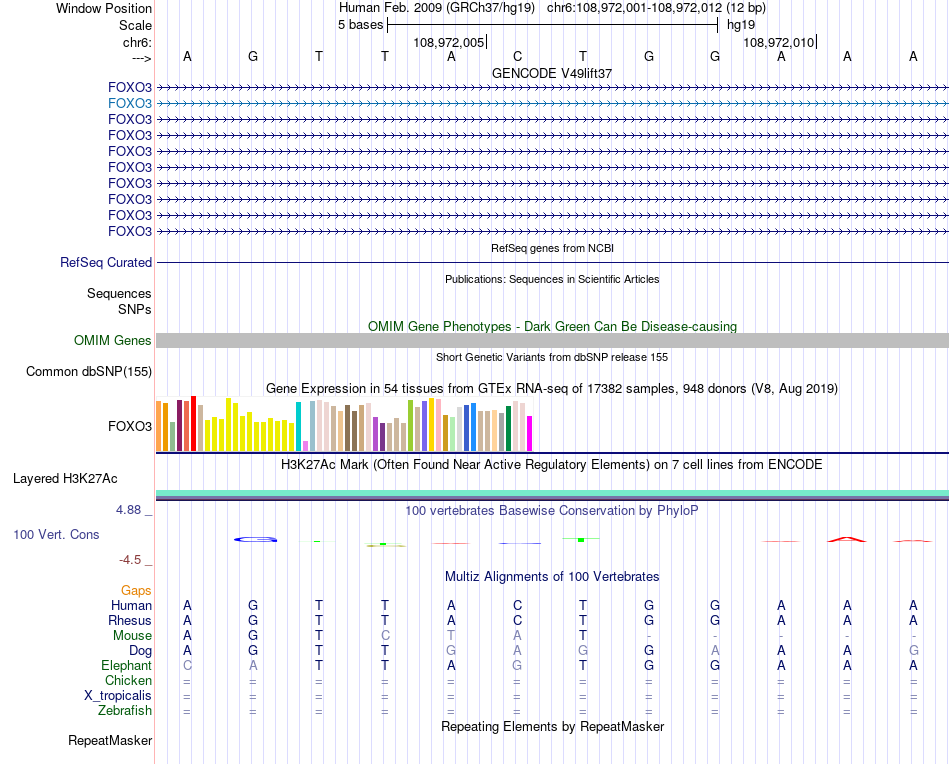
Task: Click the faded C in the Elephant row
Action: pyautogui.click(x=187, y=665)
